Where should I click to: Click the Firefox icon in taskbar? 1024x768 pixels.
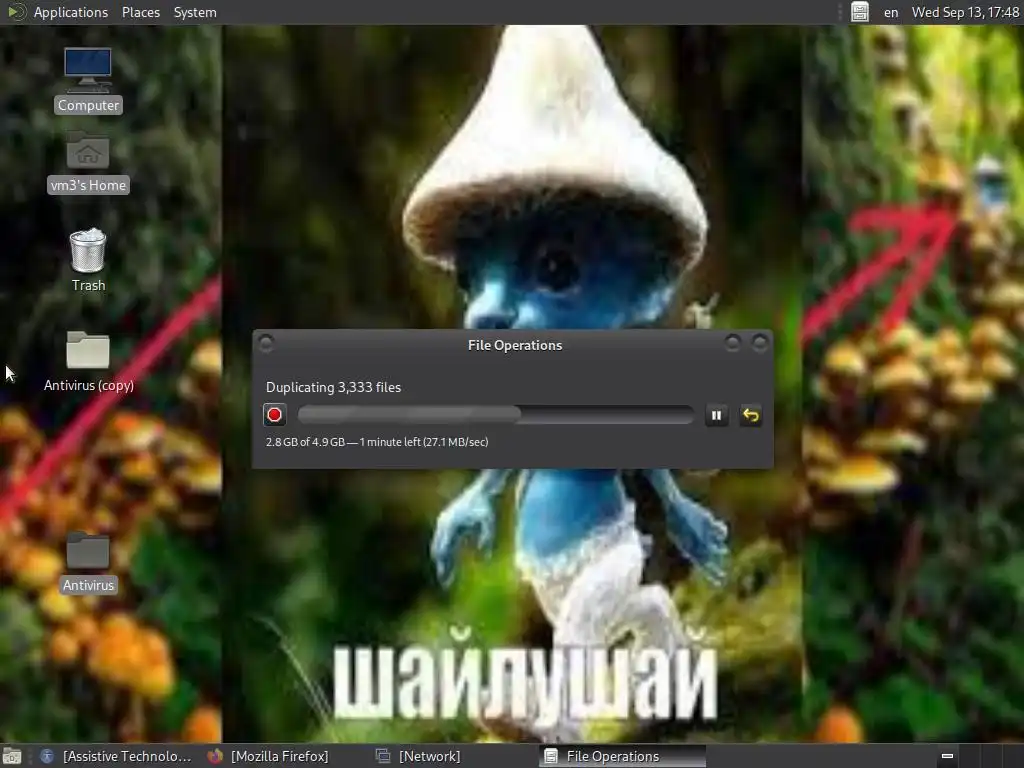tap(215, 756)
